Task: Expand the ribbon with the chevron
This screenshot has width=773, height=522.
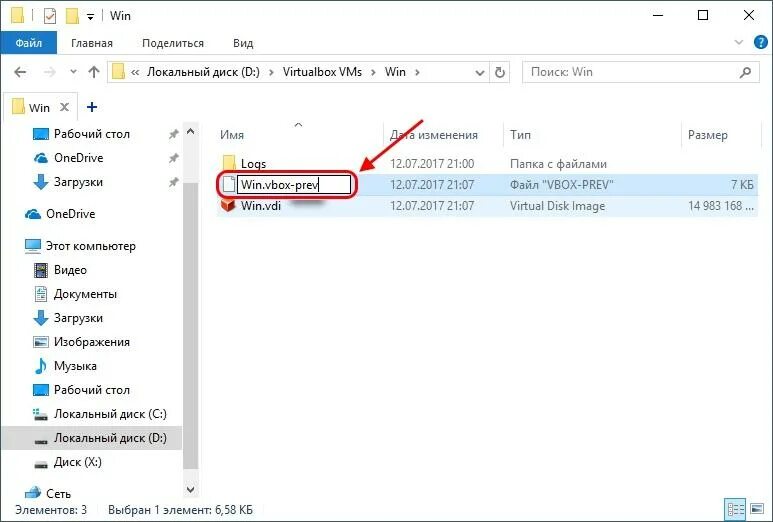Action: 738,42
